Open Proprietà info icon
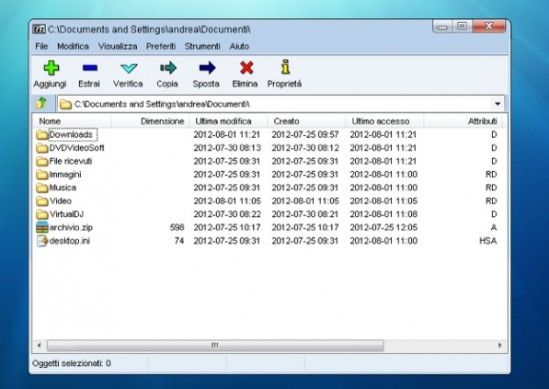The image size is (549, 389). click(285, 67)
